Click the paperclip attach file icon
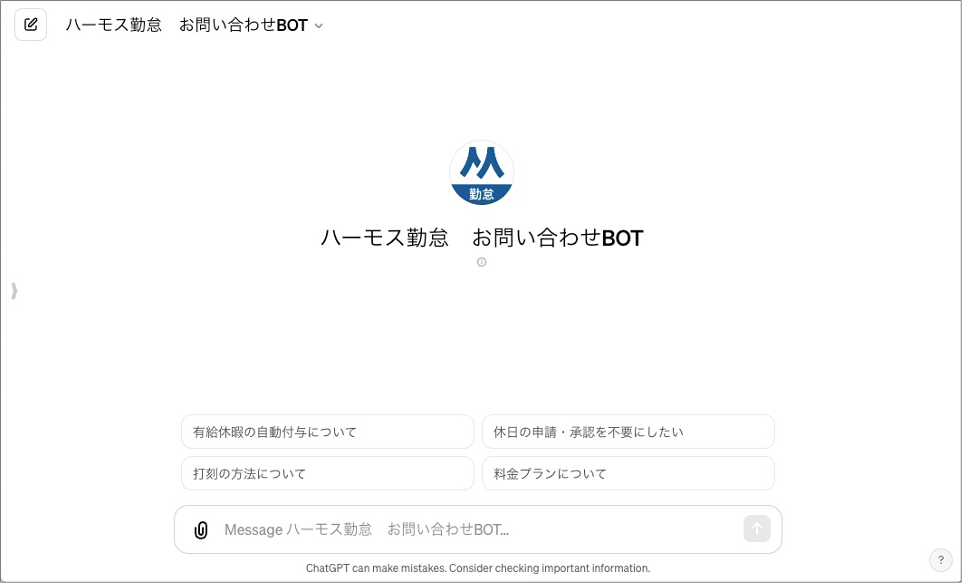The height and width of the screenshot is (583, 962). [x=201, y=530]
